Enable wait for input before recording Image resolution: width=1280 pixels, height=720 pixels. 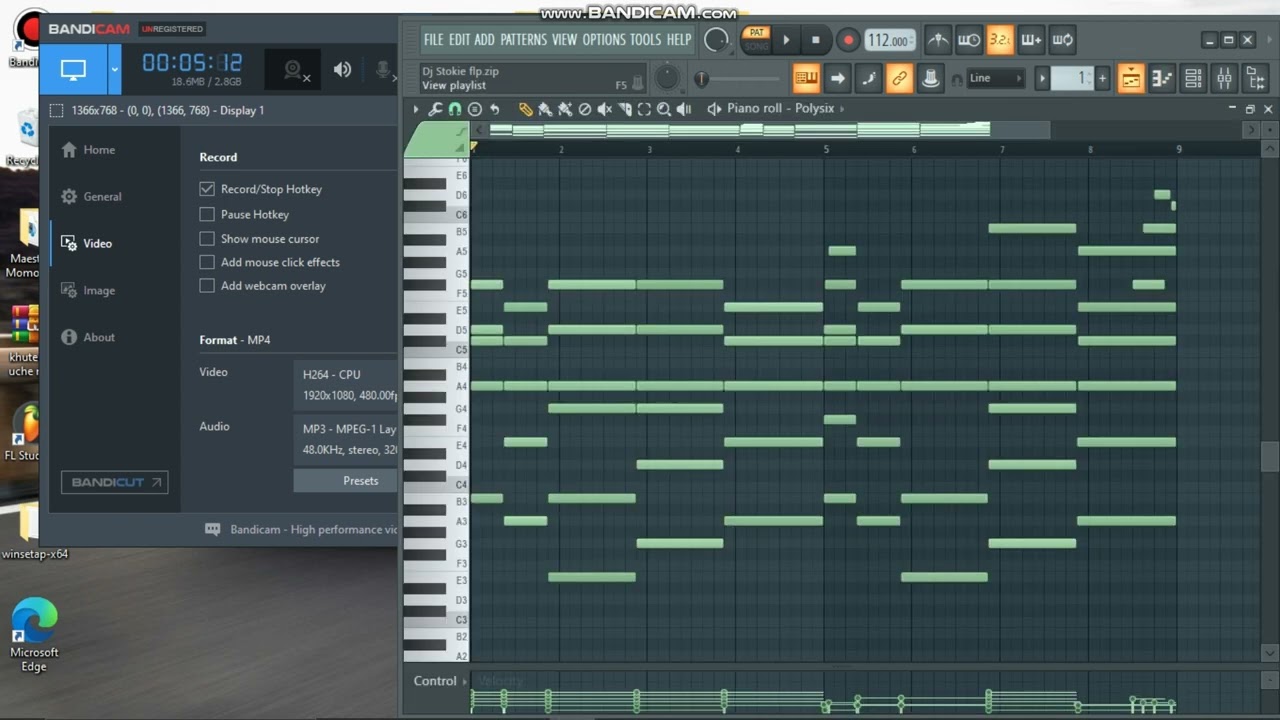tap(969, 40)
